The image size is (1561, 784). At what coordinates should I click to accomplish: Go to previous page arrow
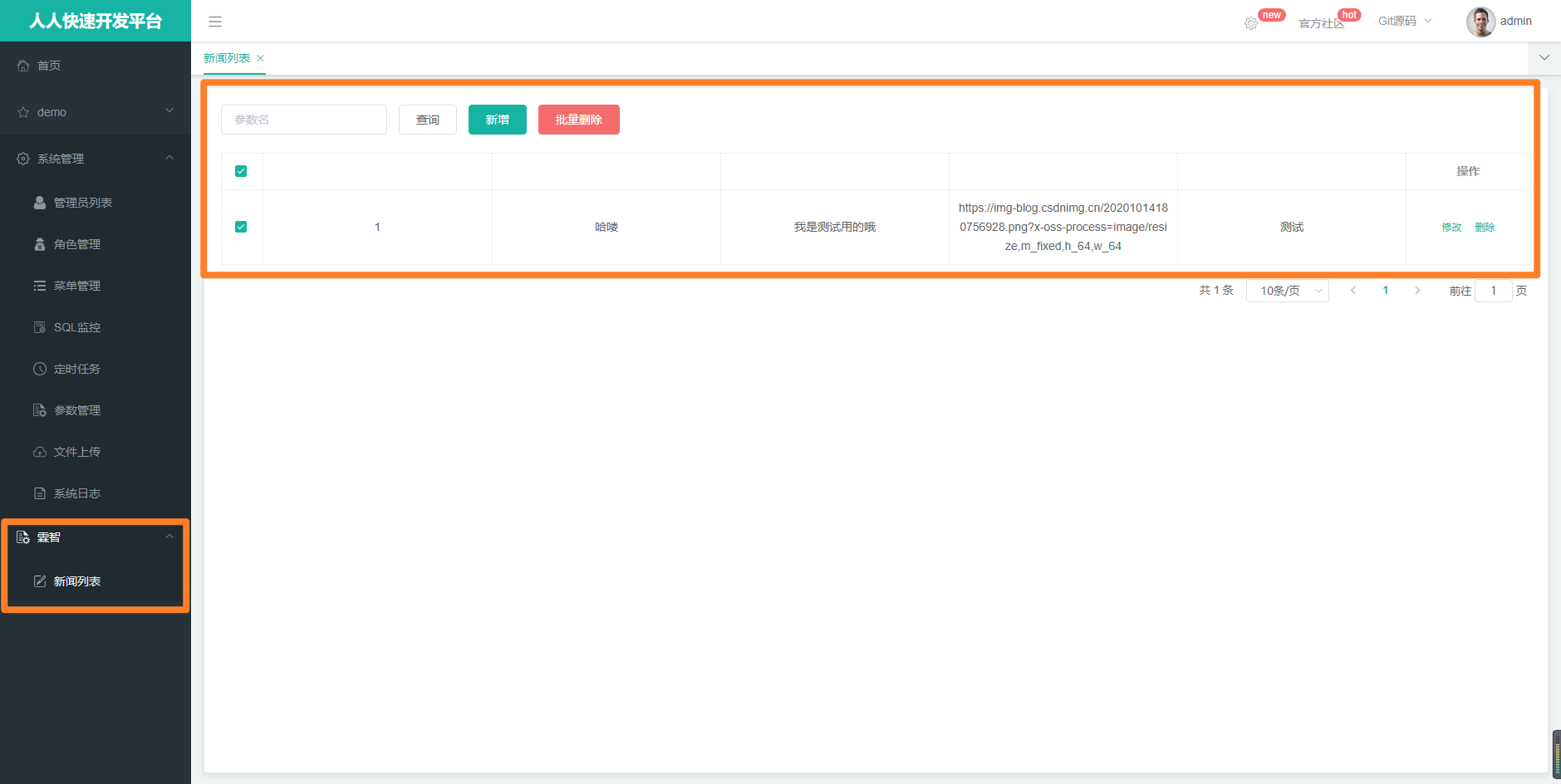(1353, 291)
